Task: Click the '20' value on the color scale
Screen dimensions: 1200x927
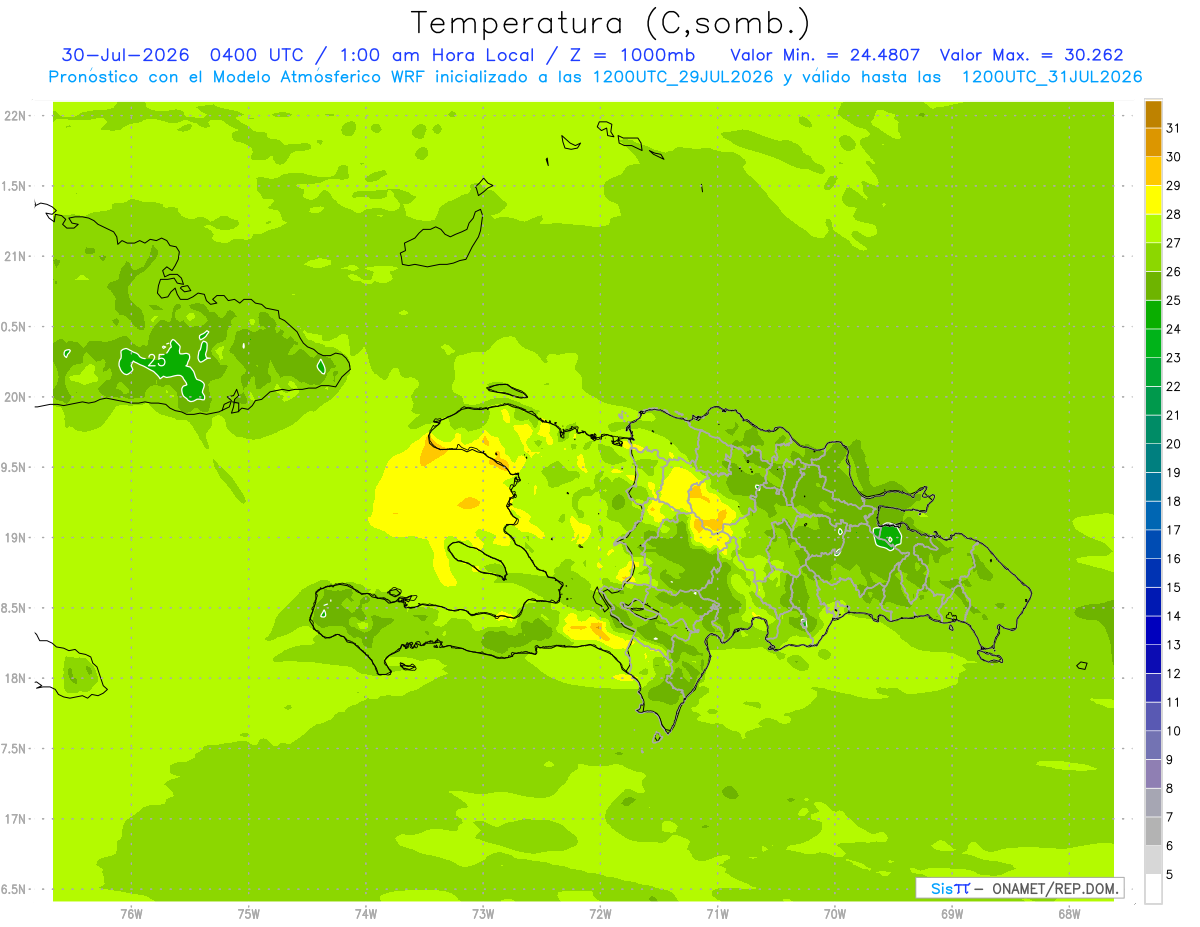Action: (1174, 444)
